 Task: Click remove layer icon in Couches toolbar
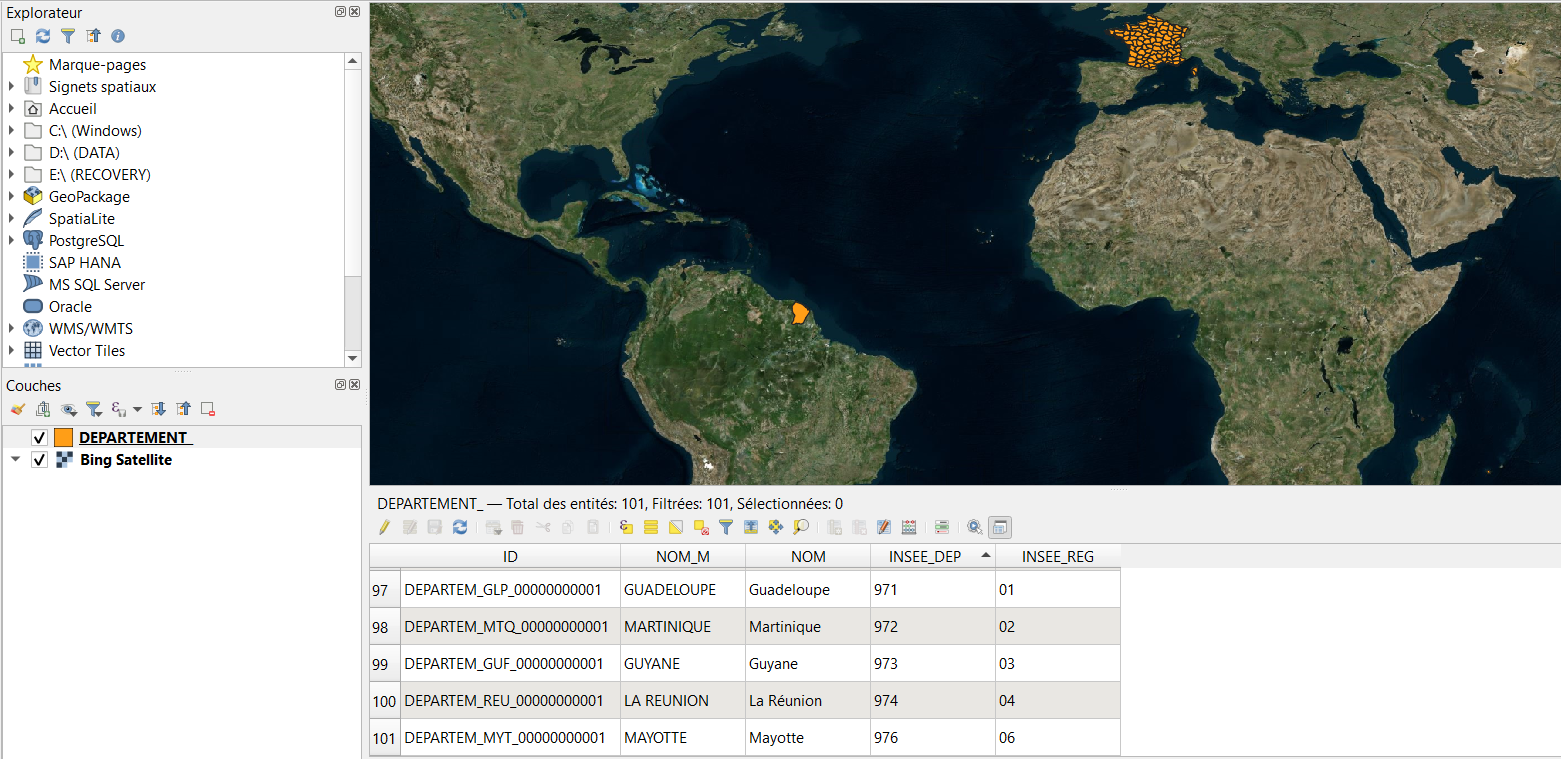(208, 409)
